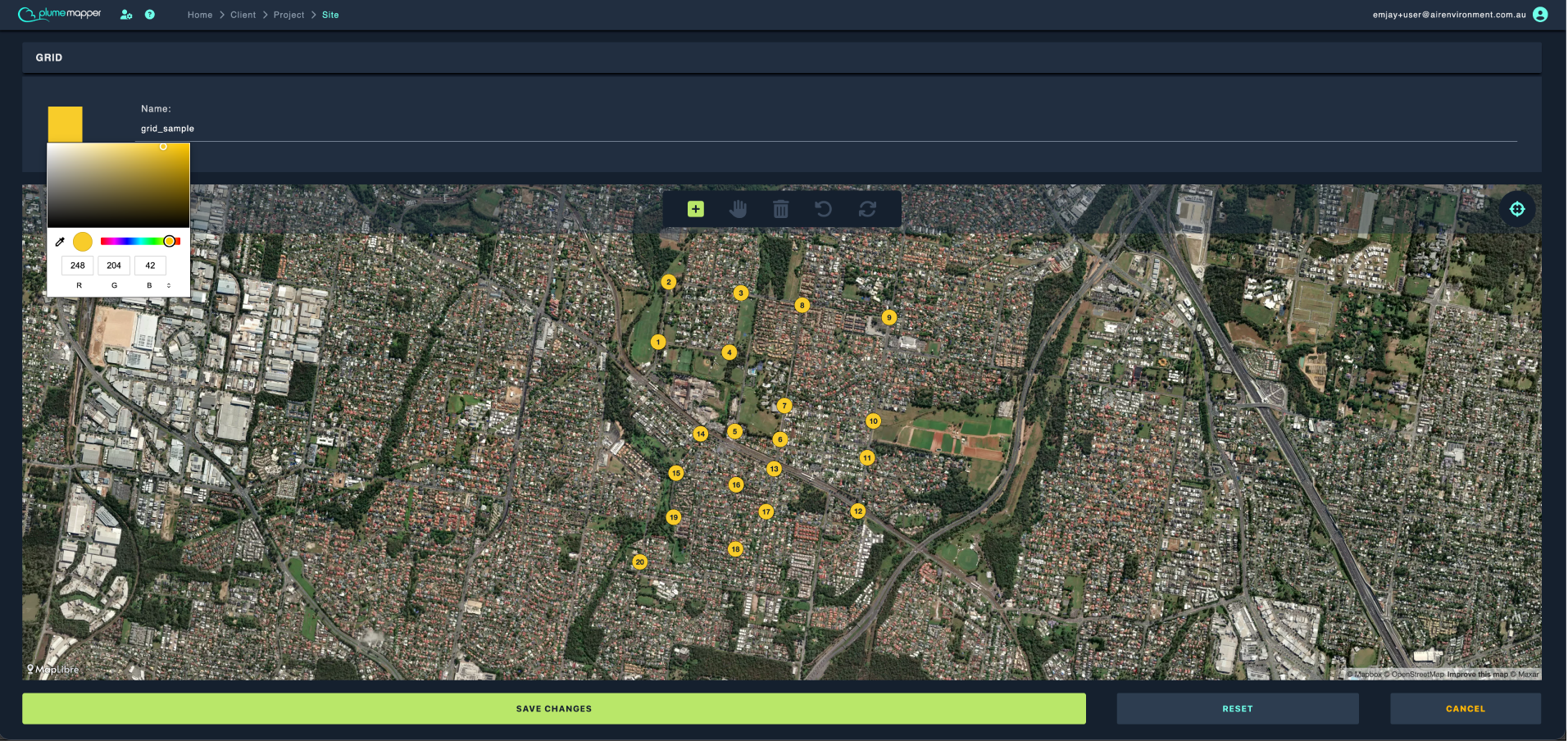1568x741 pixels.
Task: Go to Client breadcrumb
Action: tap(243, 15)
